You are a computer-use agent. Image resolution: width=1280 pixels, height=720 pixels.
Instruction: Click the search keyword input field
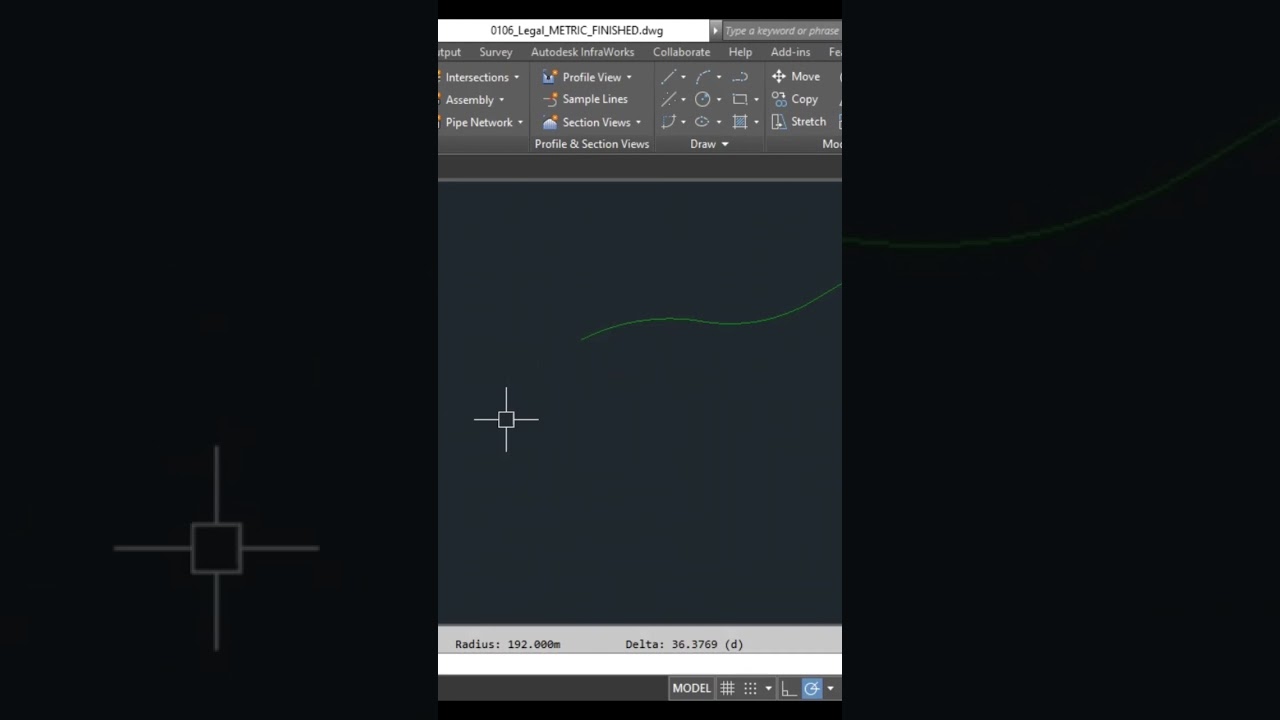782,31
